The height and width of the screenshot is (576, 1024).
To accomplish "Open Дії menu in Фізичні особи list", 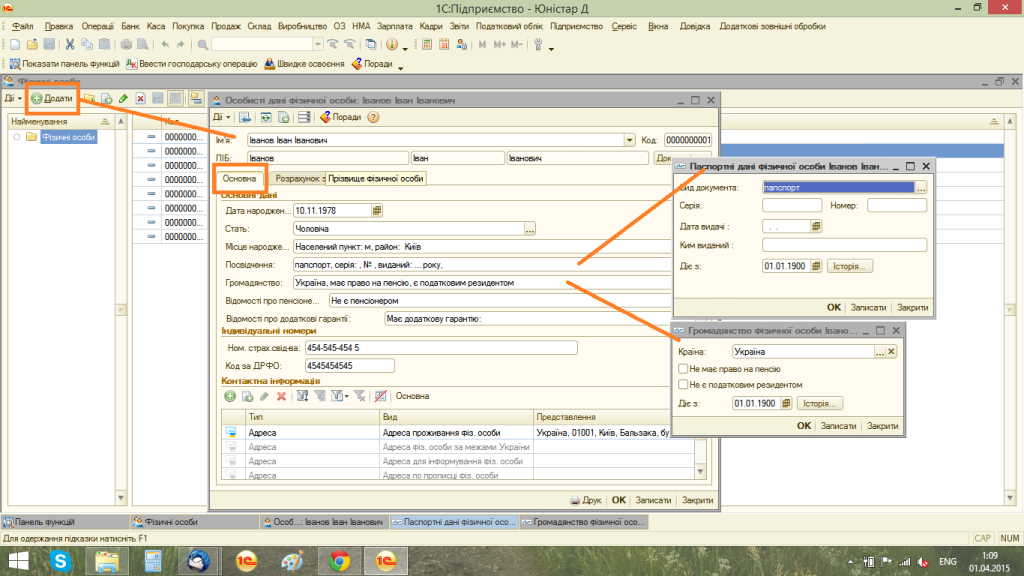I will tap(13, 99).
